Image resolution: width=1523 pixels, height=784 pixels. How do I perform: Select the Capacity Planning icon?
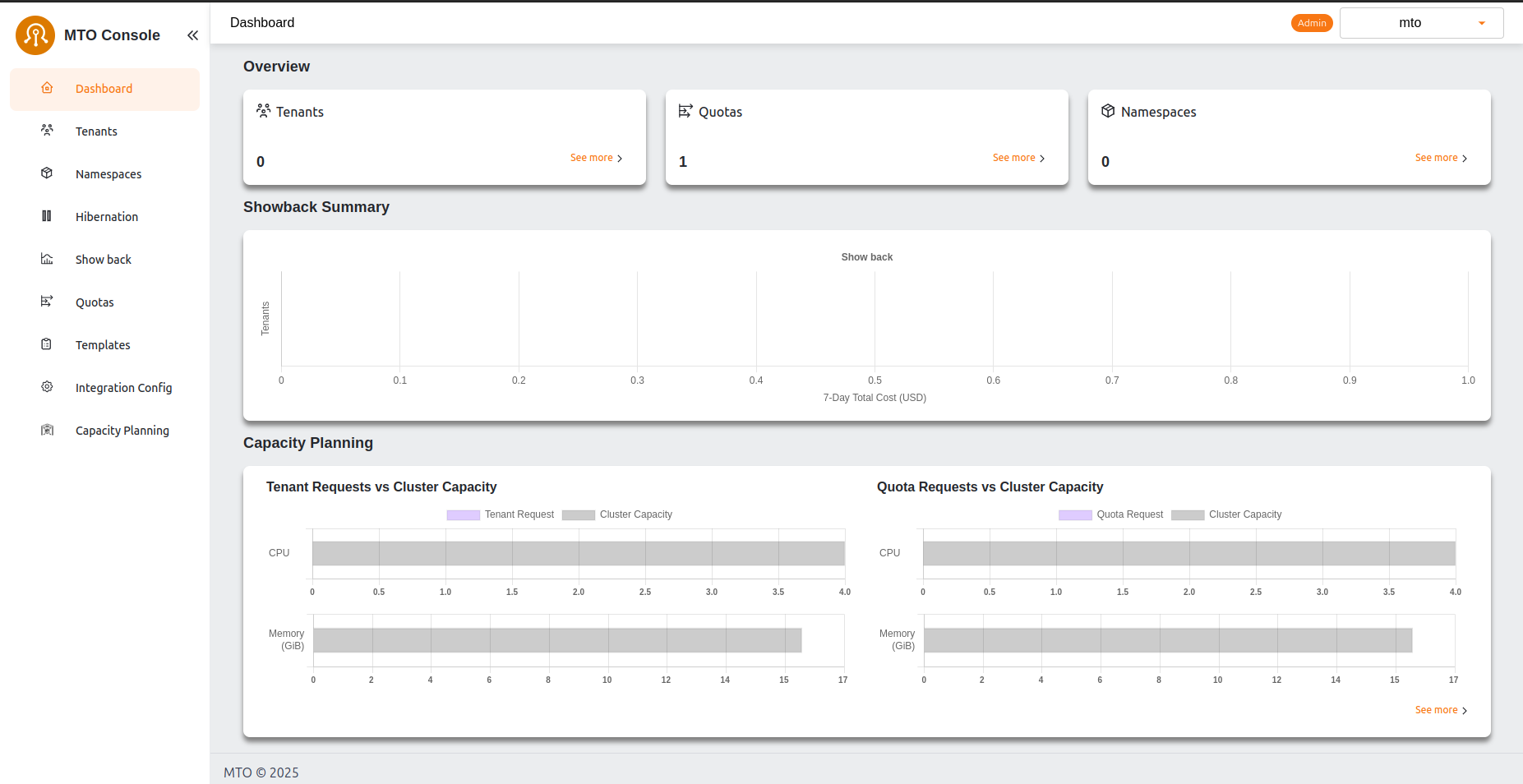tap(47, 429)
